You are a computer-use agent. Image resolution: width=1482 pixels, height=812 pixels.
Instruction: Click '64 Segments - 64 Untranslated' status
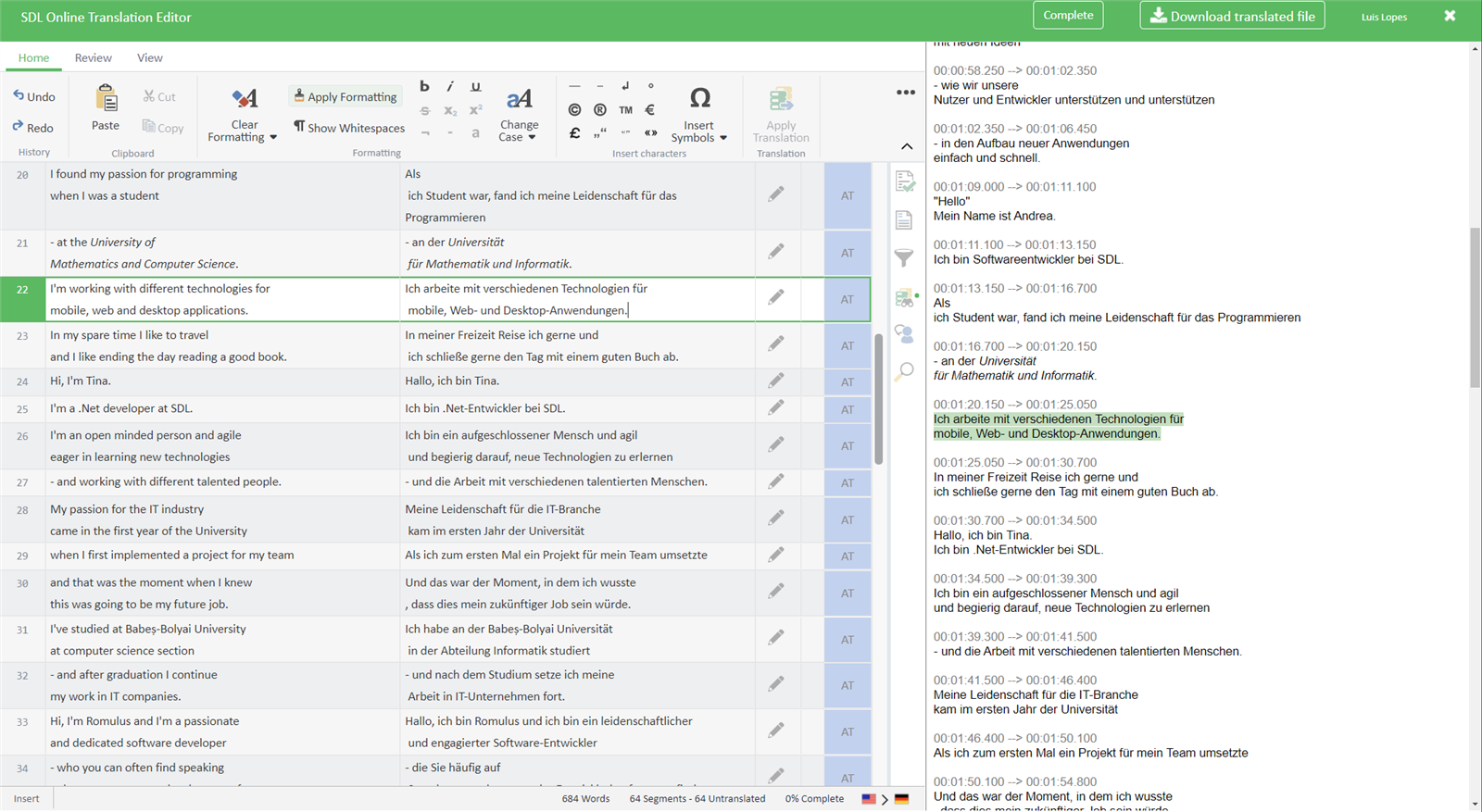(x=697, y=798)
